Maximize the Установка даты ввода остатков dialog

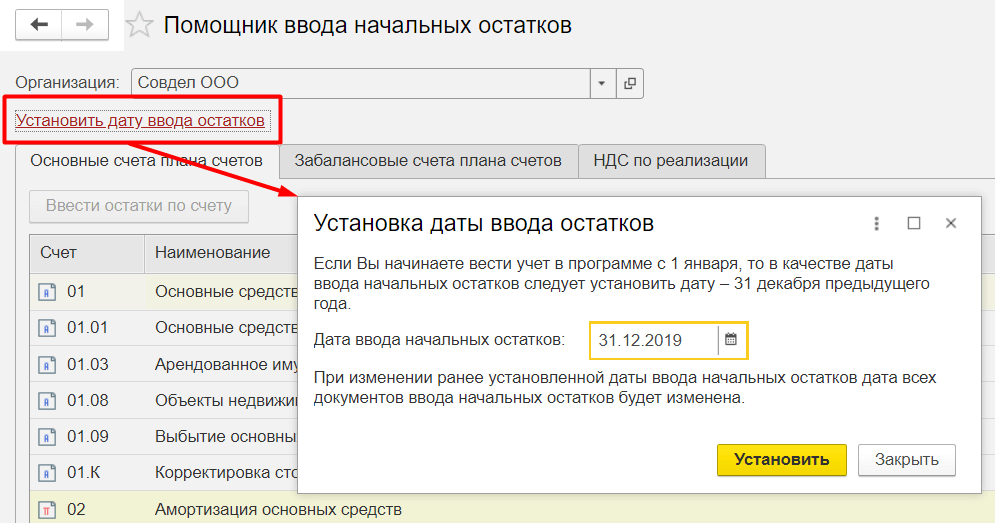[914, 223]
